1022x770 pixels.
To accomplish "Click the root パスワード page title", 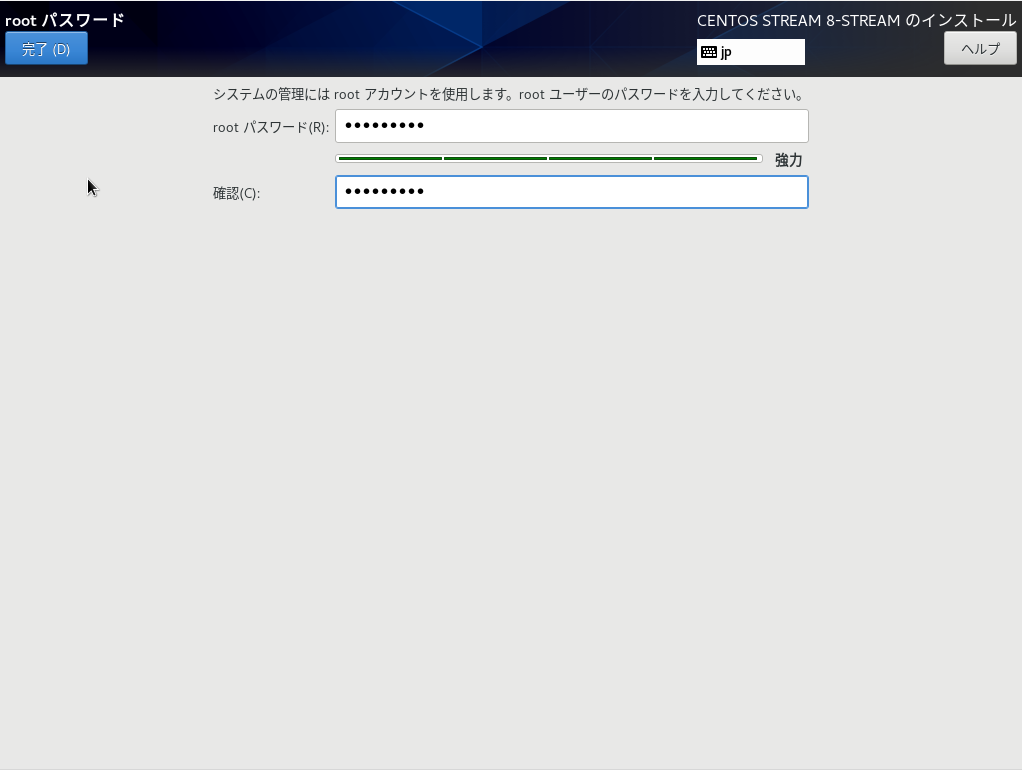I will coord(65,20).
